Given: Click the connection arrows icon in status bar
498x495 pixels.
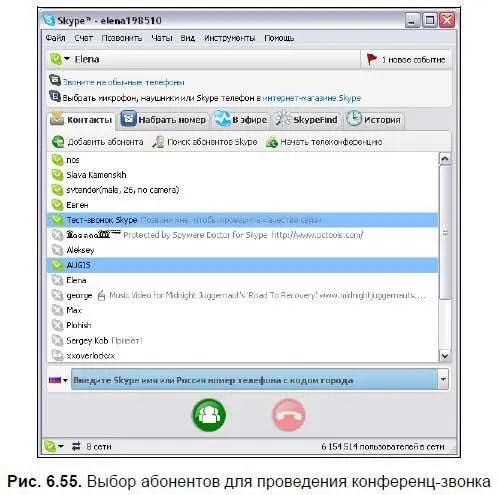Looking at the screenshot, I should coord(76,446).
